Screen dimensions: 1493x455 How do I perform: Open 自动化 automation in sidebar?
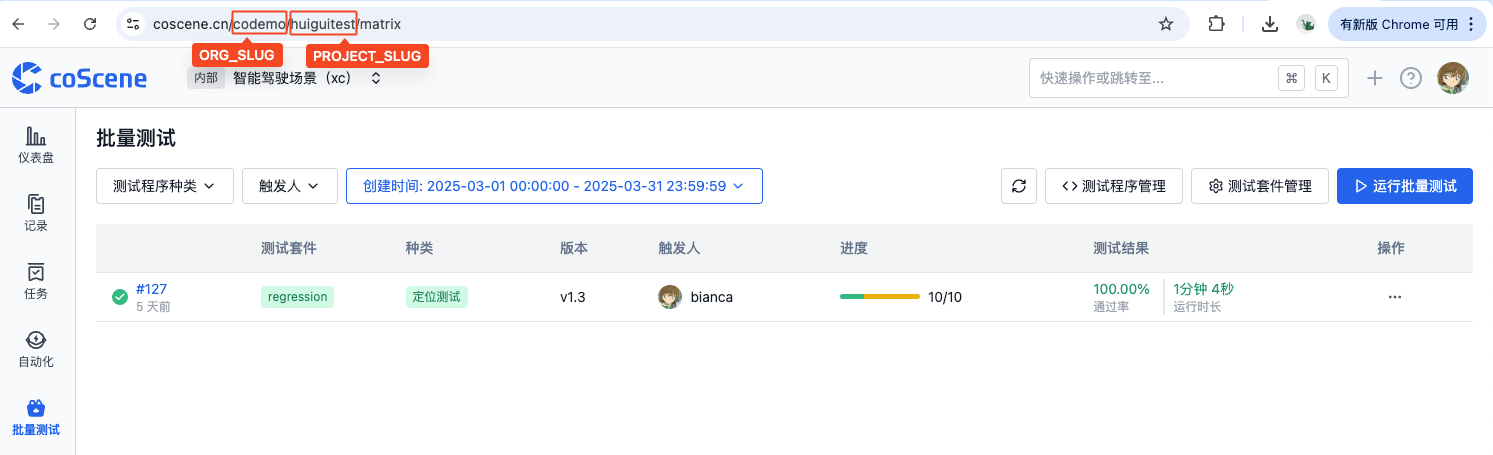tap(36, 348)
